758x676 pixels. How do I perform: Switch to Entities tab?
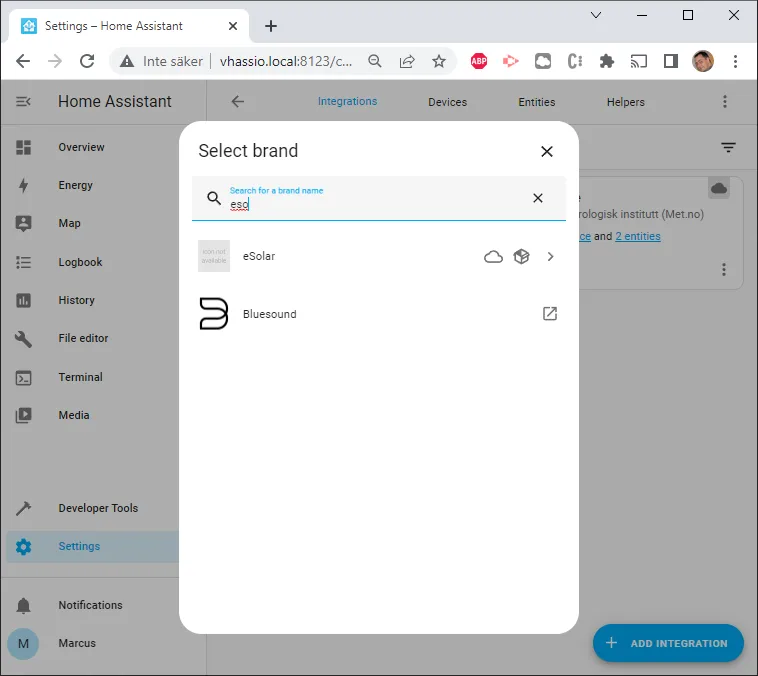point(537,102)
